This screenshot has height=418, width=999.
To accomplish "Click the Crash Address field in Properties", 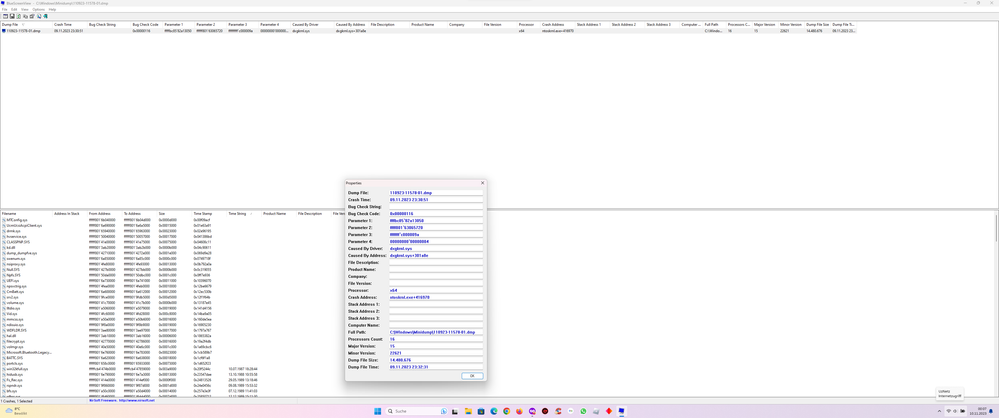I will [436, 297].
